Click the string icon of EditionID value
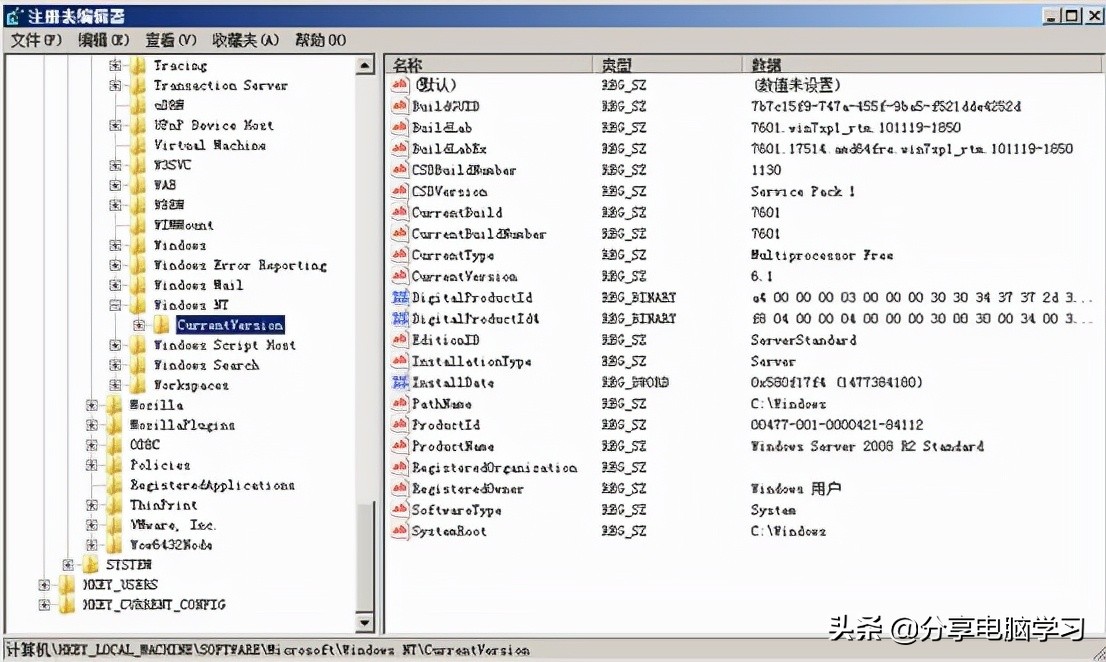 pyautogui.click(x=400, y=340)
